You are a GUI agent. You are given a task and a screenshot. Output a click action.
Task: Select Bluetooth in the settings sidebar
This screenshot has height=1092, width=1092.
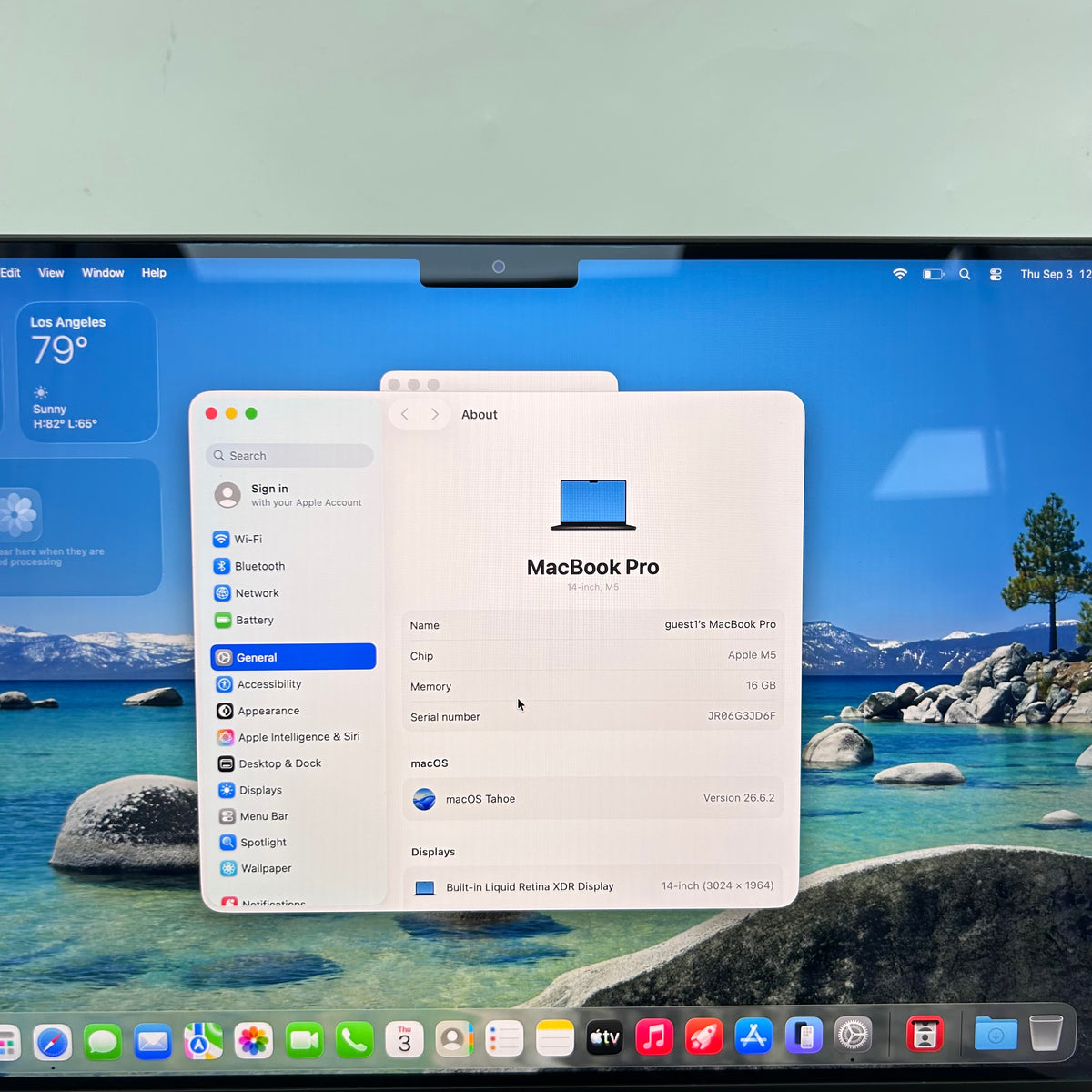293,566
